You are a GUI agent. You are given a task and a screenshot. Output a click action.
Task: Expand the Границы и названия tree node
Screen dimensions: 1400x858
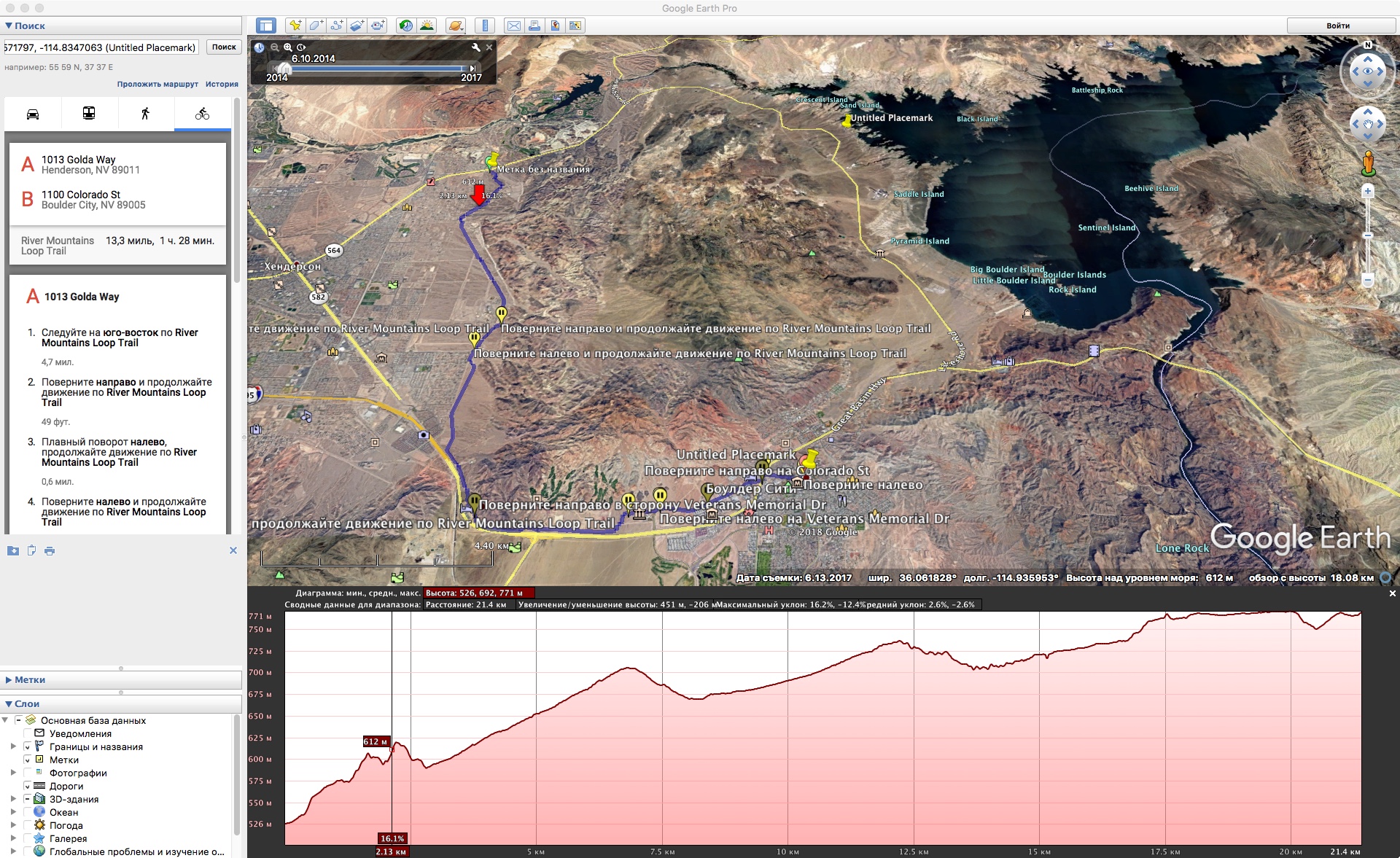[x=13, y=746]
